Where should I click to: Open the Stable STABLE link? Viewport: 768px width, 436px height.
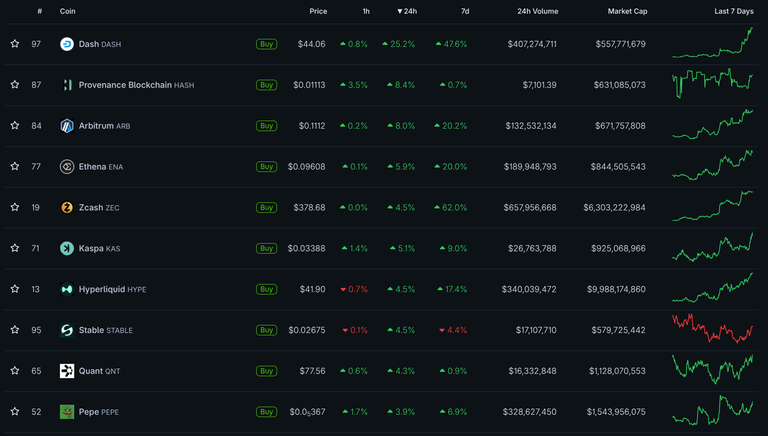(x=106, y=330)
